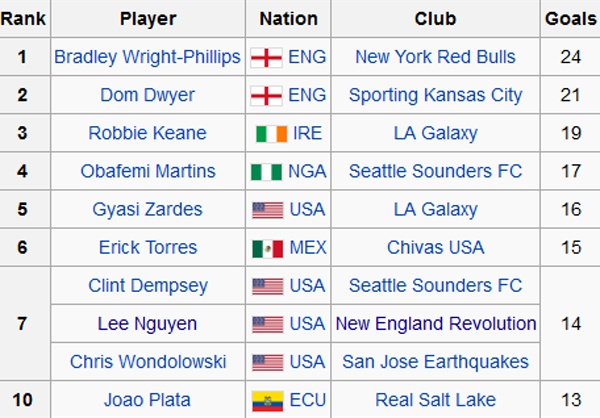600x418 pixels.
Task: Open Bradley Wright-Phillips player link
Action: tap(147, 57)
